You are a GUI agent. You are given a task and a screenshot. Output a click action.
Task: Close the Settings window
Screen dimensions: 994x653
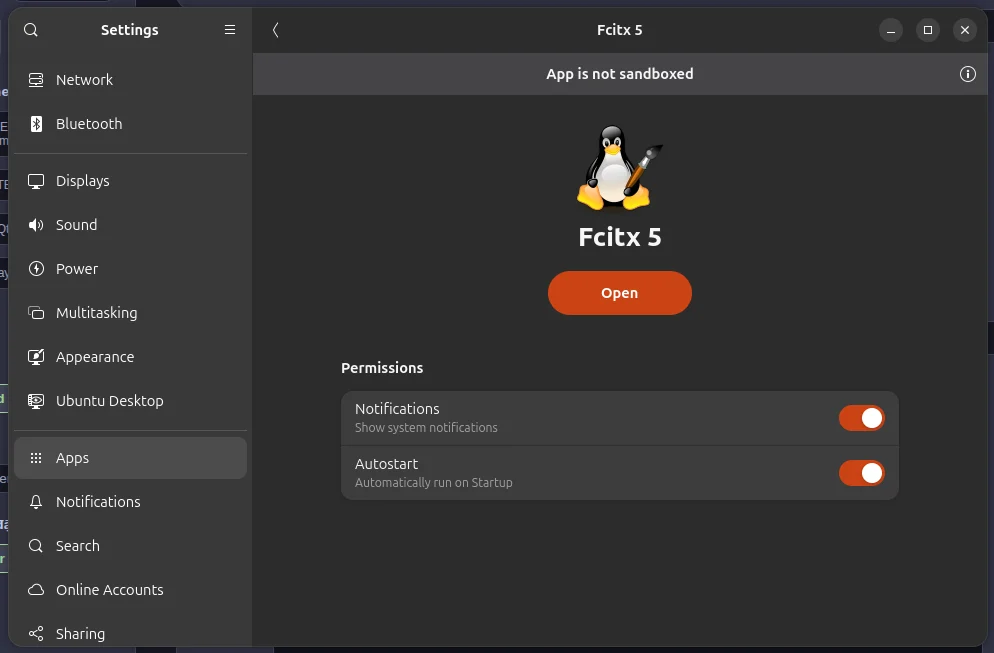click(965, 30)
